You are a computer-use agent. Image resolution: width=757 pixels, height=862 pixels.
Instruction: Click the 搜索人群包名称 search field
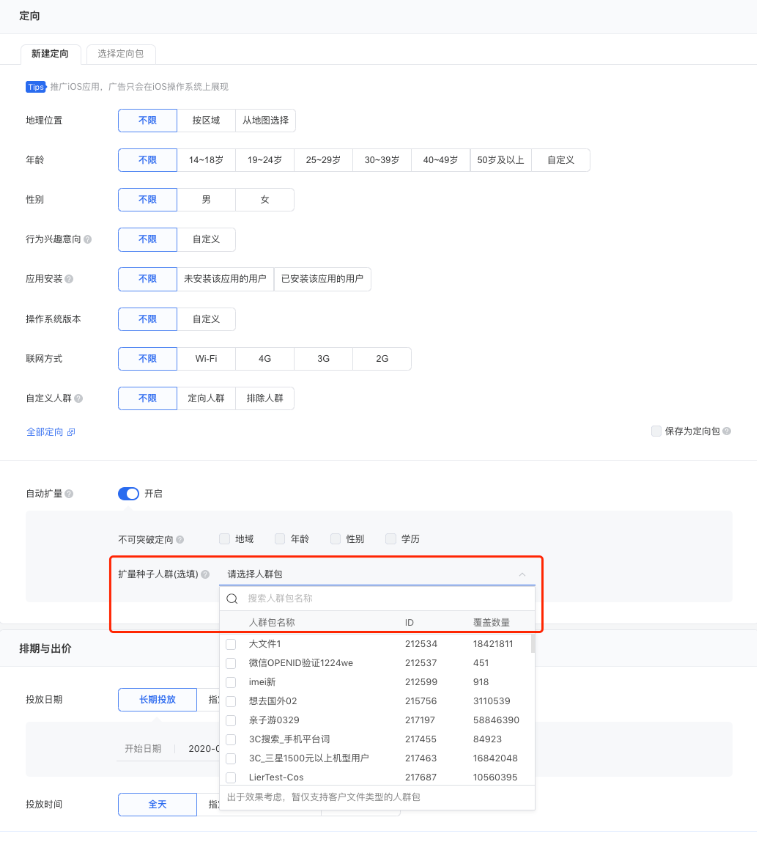pyautogui.click(x=377, y=599)
